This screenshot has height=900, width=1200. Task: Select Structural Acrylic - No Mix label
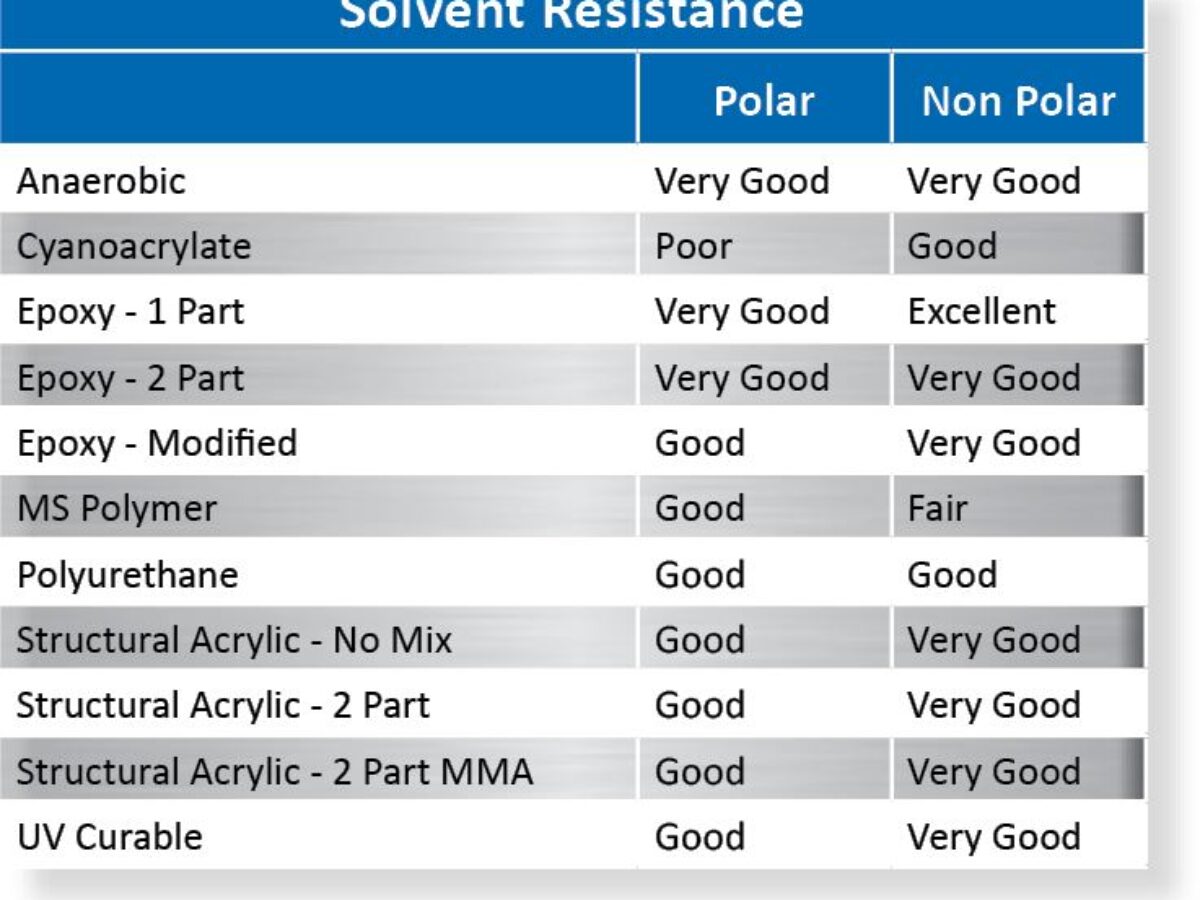tap(234, 640)
